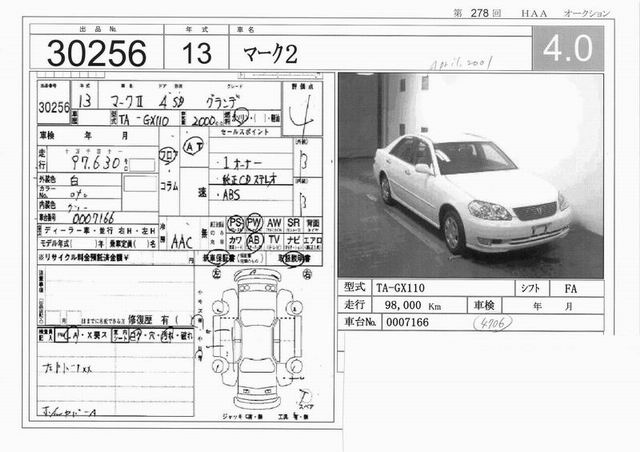Viewport: 640px width, 452px height.
Task: Click the car name マーク2 in header
Action: click(x=270, y=54)
